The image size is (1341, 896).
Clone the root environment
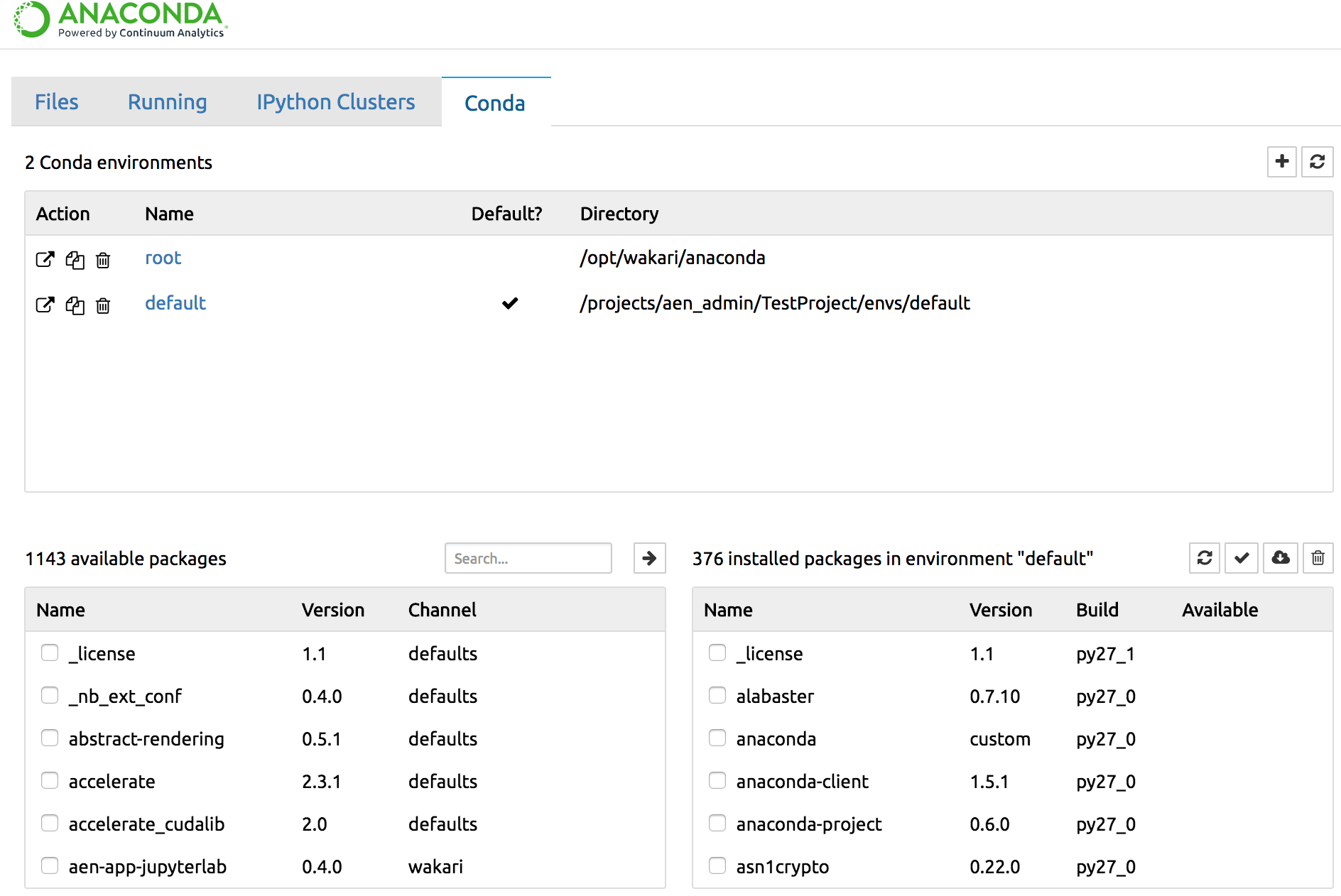point(75,260)
